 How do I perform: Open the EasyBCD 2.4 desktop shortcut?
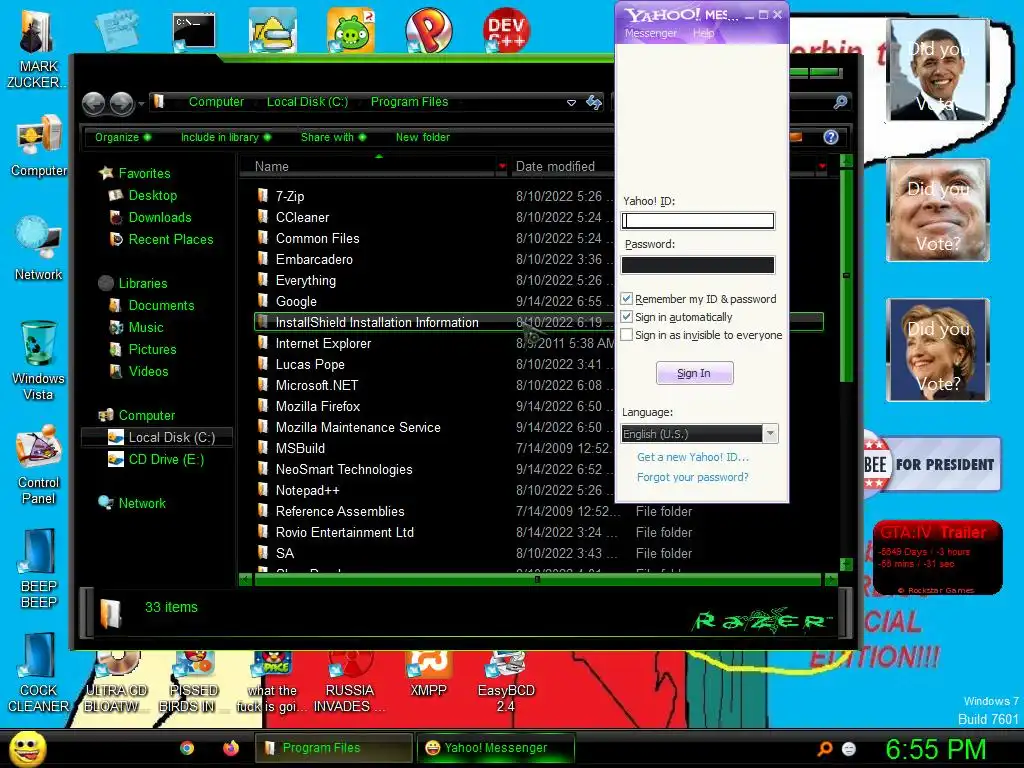[x=506, y=682]
